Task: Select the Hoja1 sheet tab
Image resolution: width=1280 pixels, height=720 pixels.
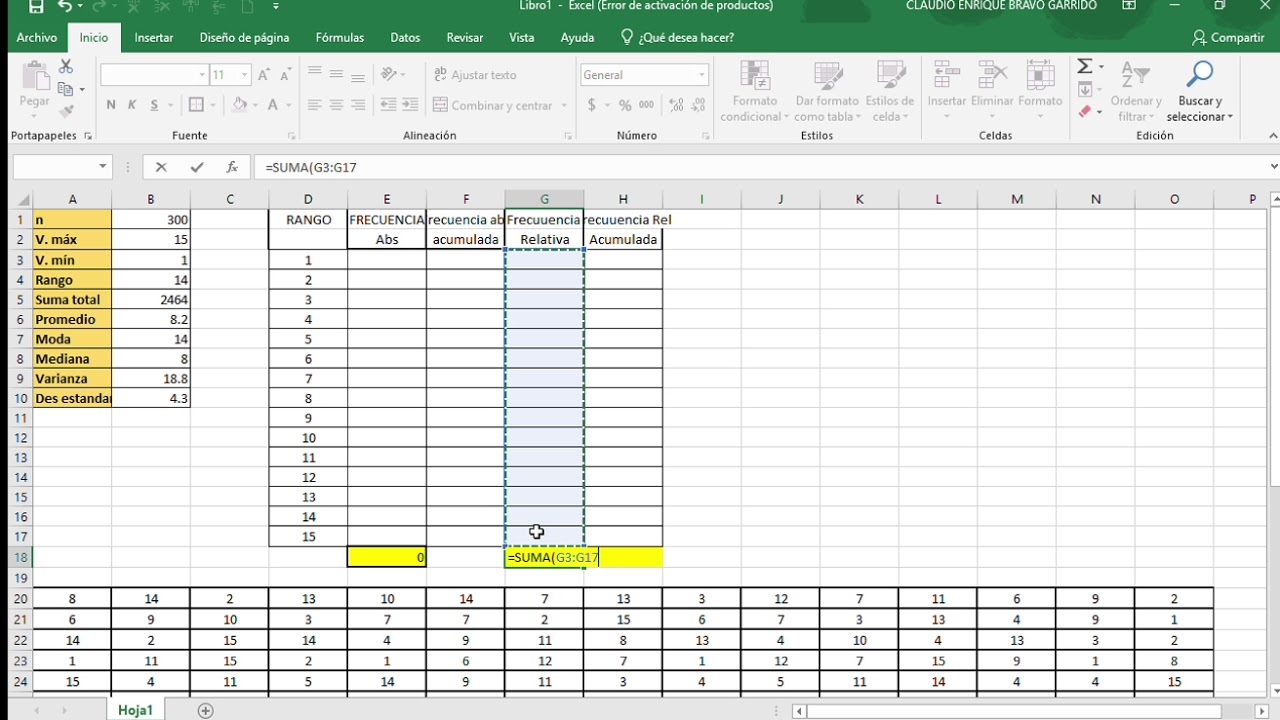Action: pyautogui.click(x=135, y=711)
